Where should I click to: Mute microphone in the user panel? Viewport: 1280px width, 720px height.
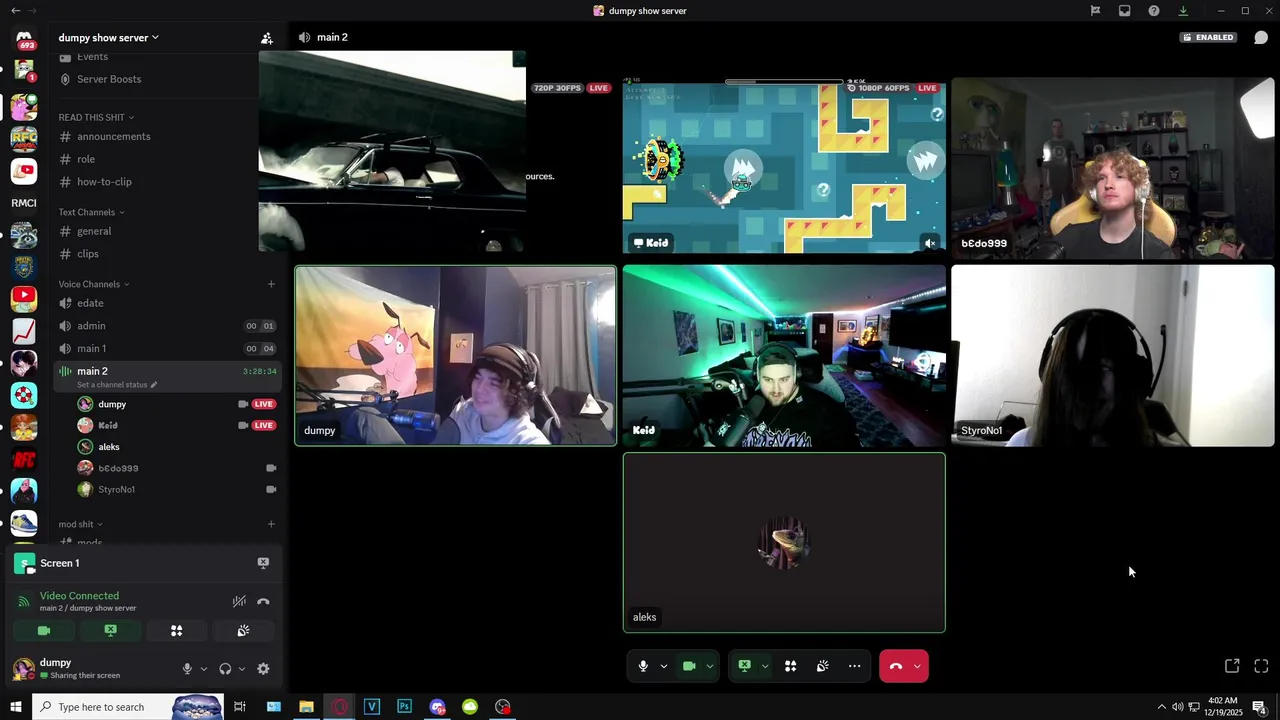pyautogui.click(x=187, y=669)
